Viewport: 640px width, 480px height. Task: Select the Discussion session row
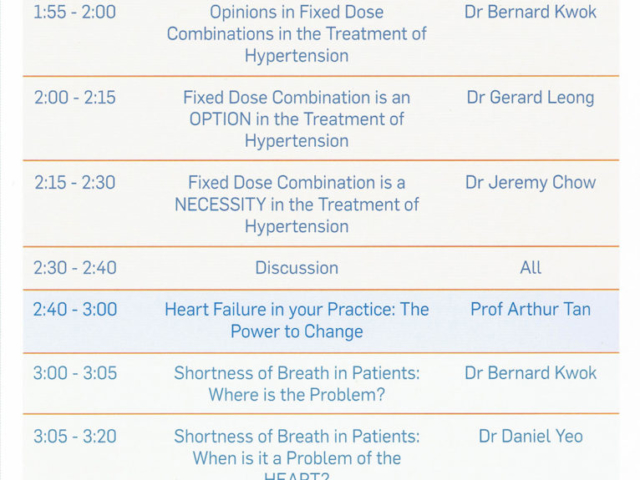pos(321,268)
